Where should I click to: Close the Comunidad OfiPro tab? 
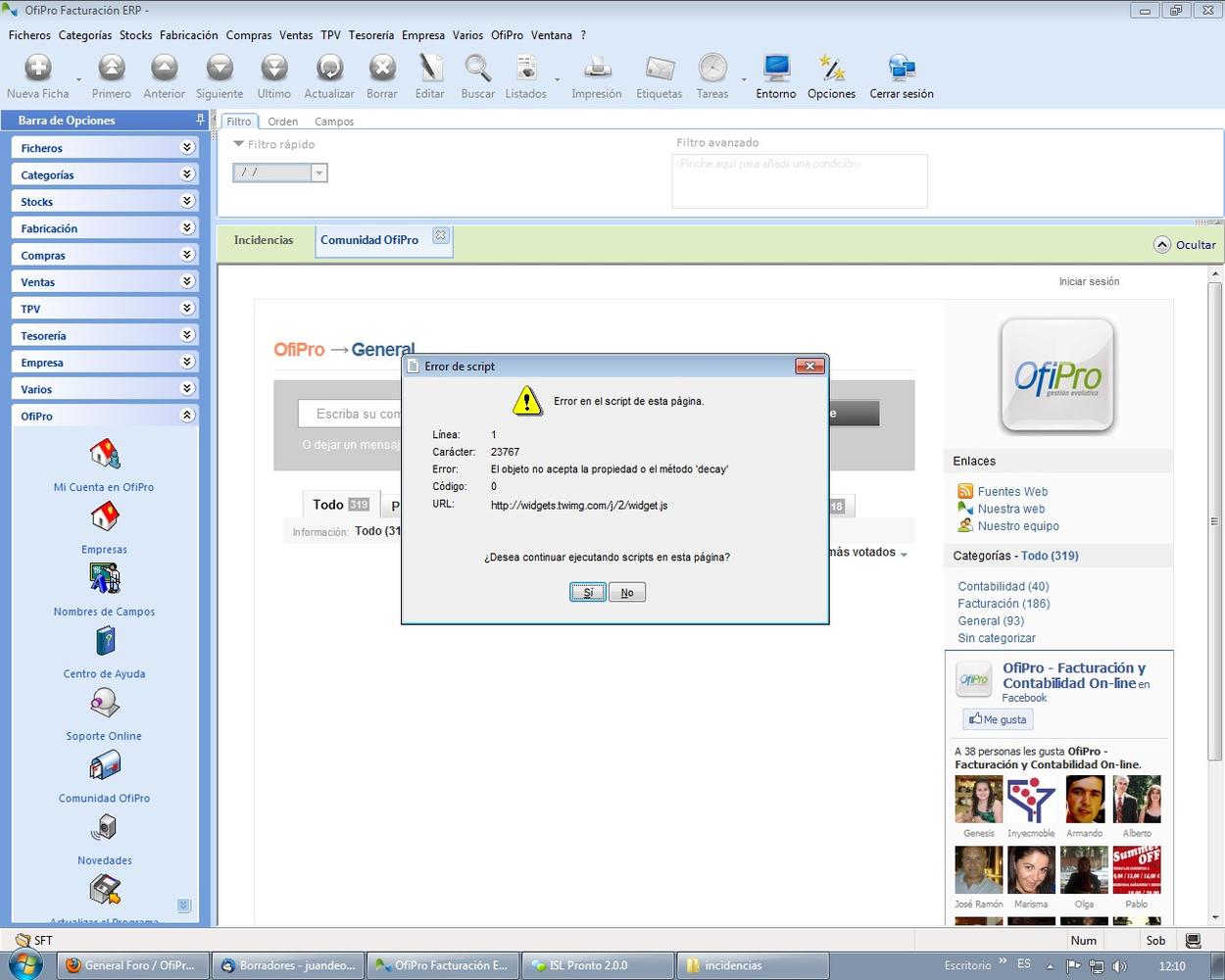(441, 235)
